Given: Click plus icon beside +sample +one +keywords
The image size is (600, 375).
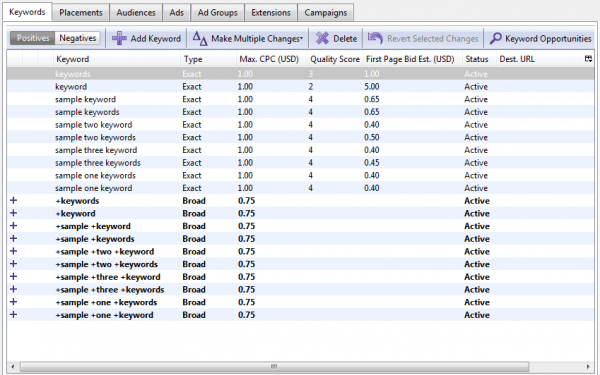Looking at the screenshot, I should coord(13,302).
